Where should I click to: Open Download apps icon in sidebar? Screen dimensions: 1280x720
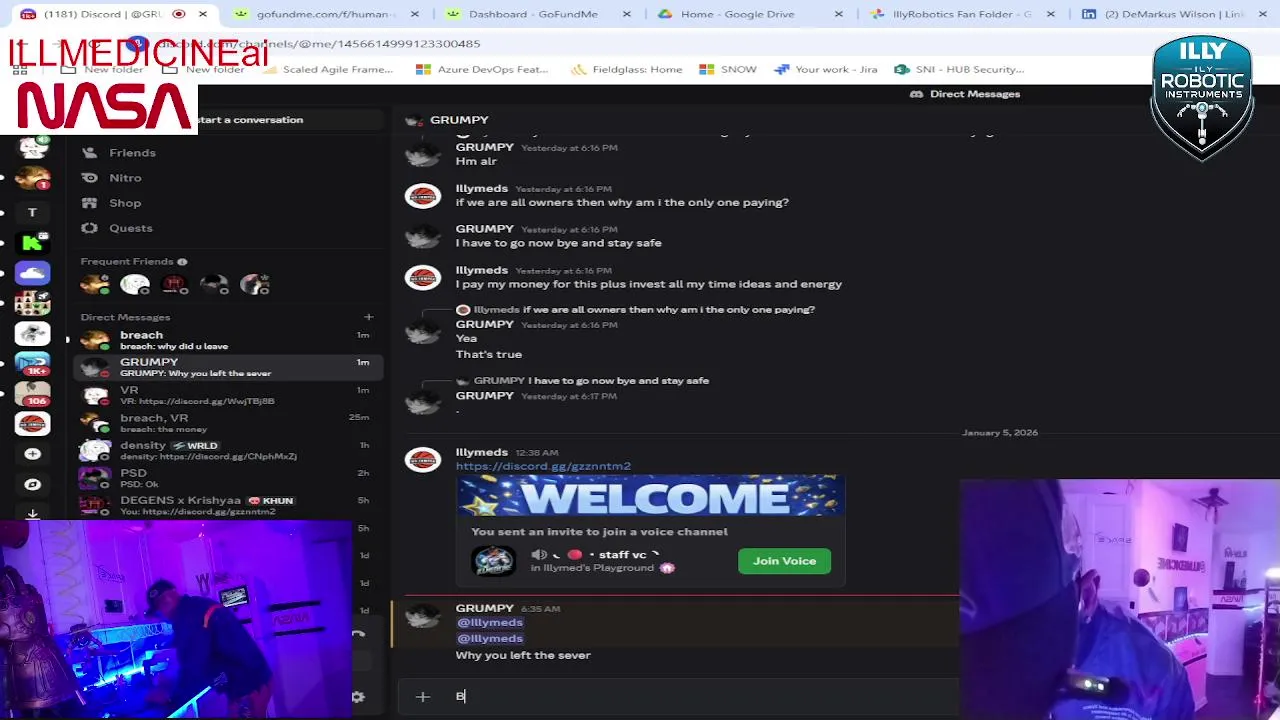click(x=32, y=513)
